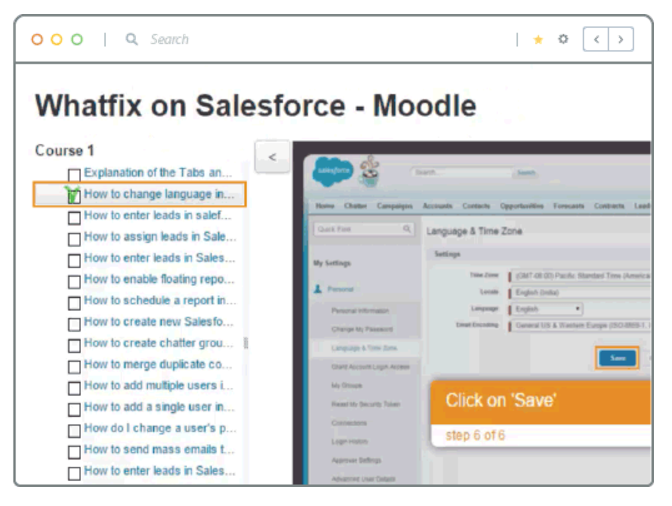This screenshot has height=506, width=672.
Task: Select Change My Password in sidebar
Action: coord(362,329)
